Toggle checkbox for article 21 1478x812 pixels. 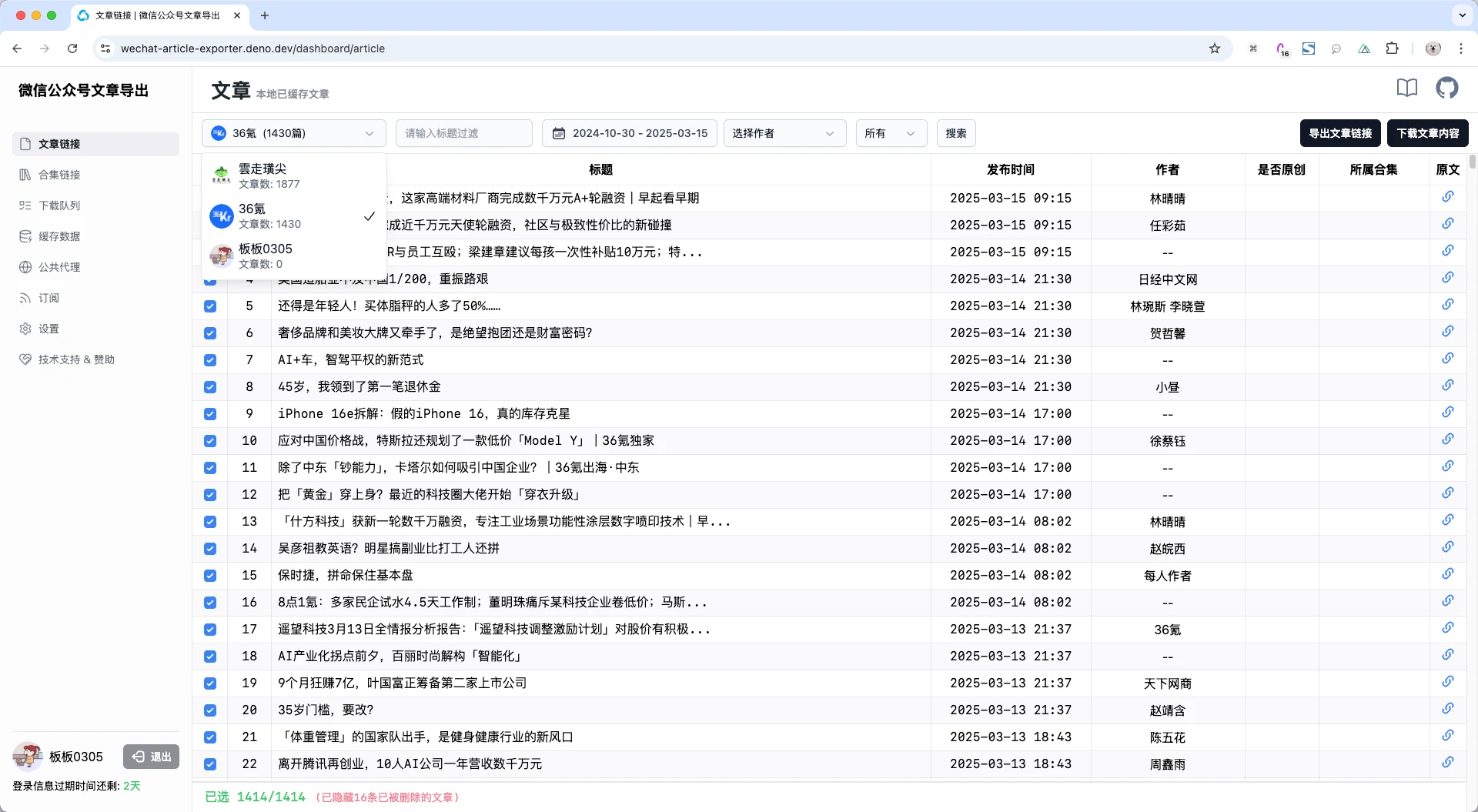click(210, 737)
